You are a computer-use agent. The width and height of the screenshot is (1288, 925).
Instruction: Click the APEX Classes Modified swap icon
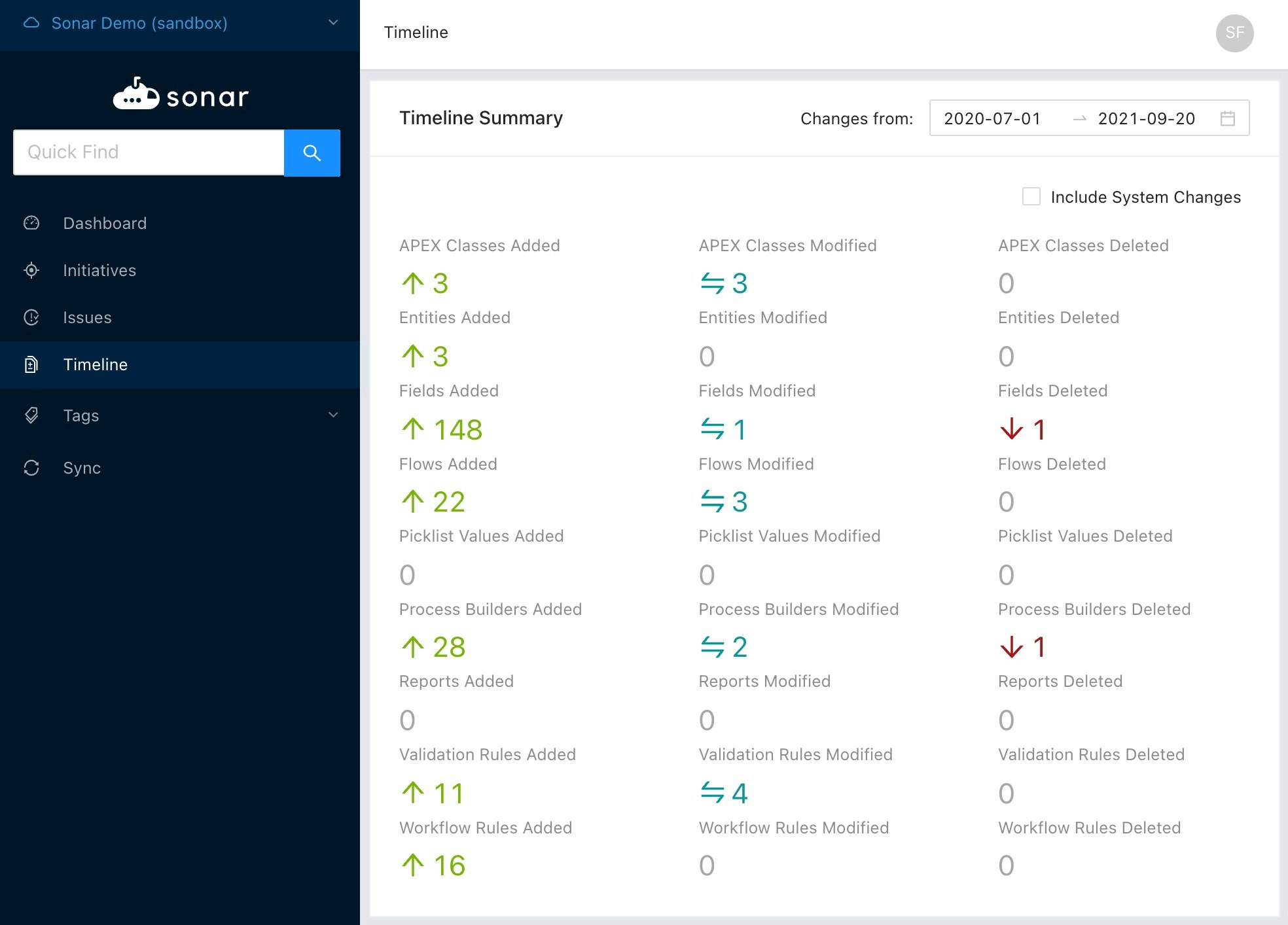713,283
